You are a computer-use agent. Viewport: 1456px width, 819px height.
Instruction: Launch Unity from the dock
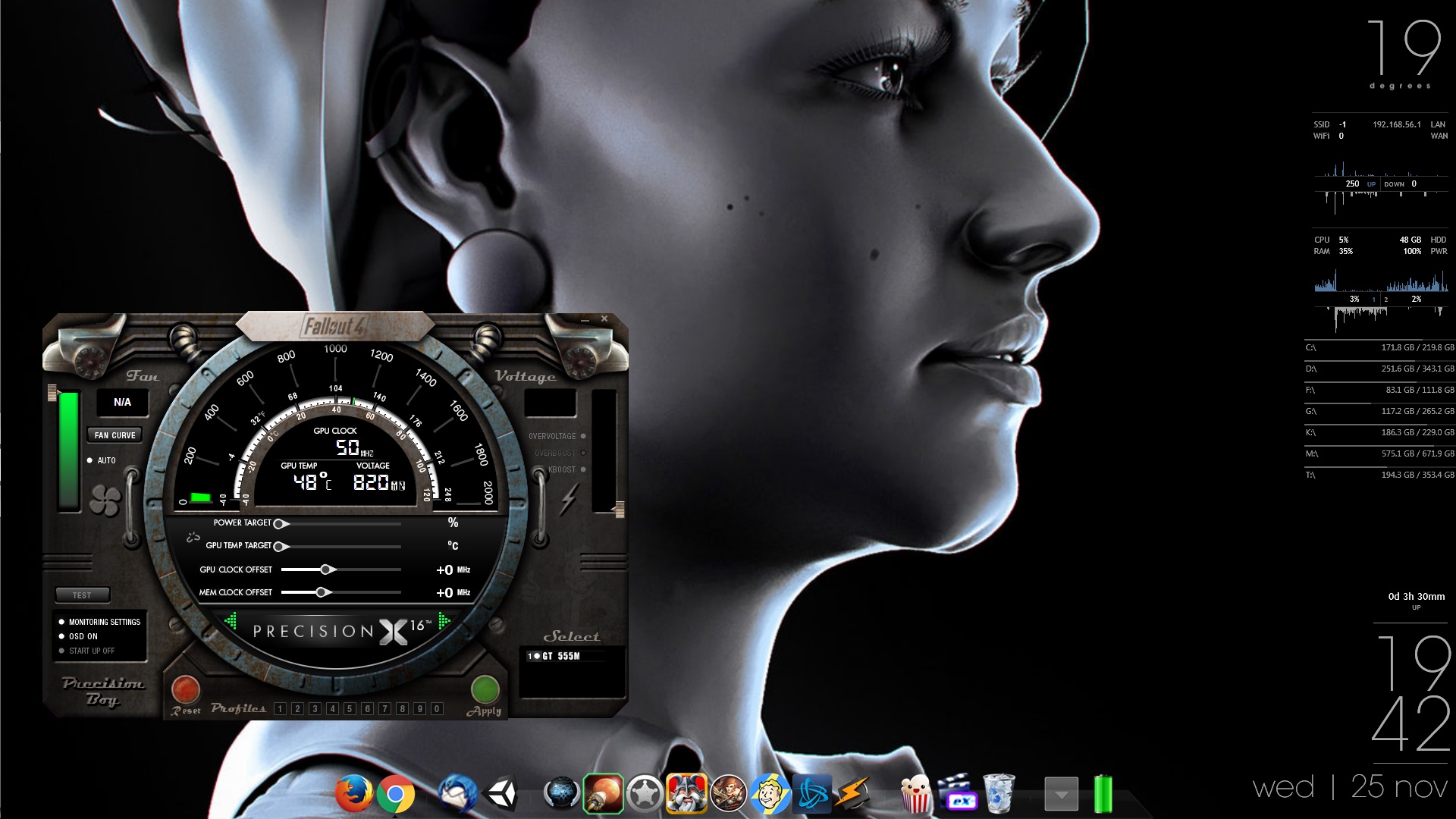pos(500,794)
